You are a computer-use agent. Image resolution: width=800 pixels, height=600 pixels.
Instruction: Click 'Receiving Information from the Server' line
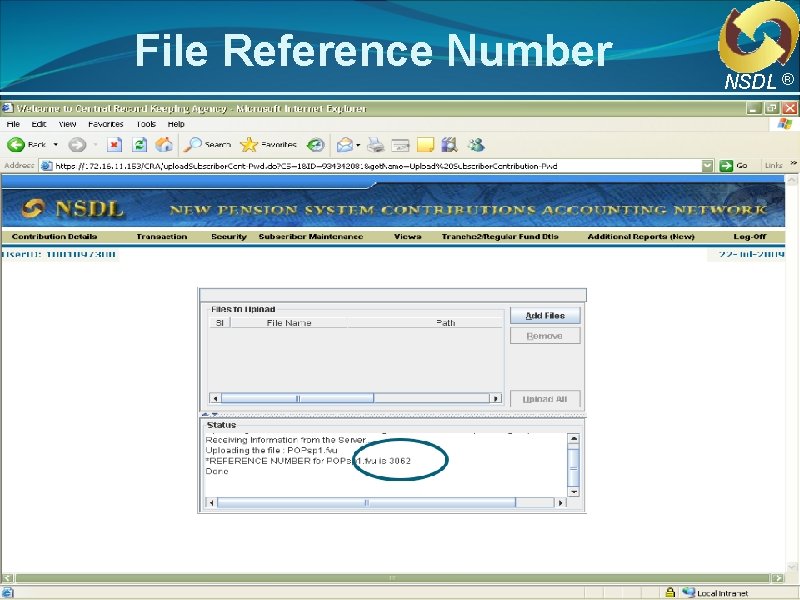coord(286,440)
